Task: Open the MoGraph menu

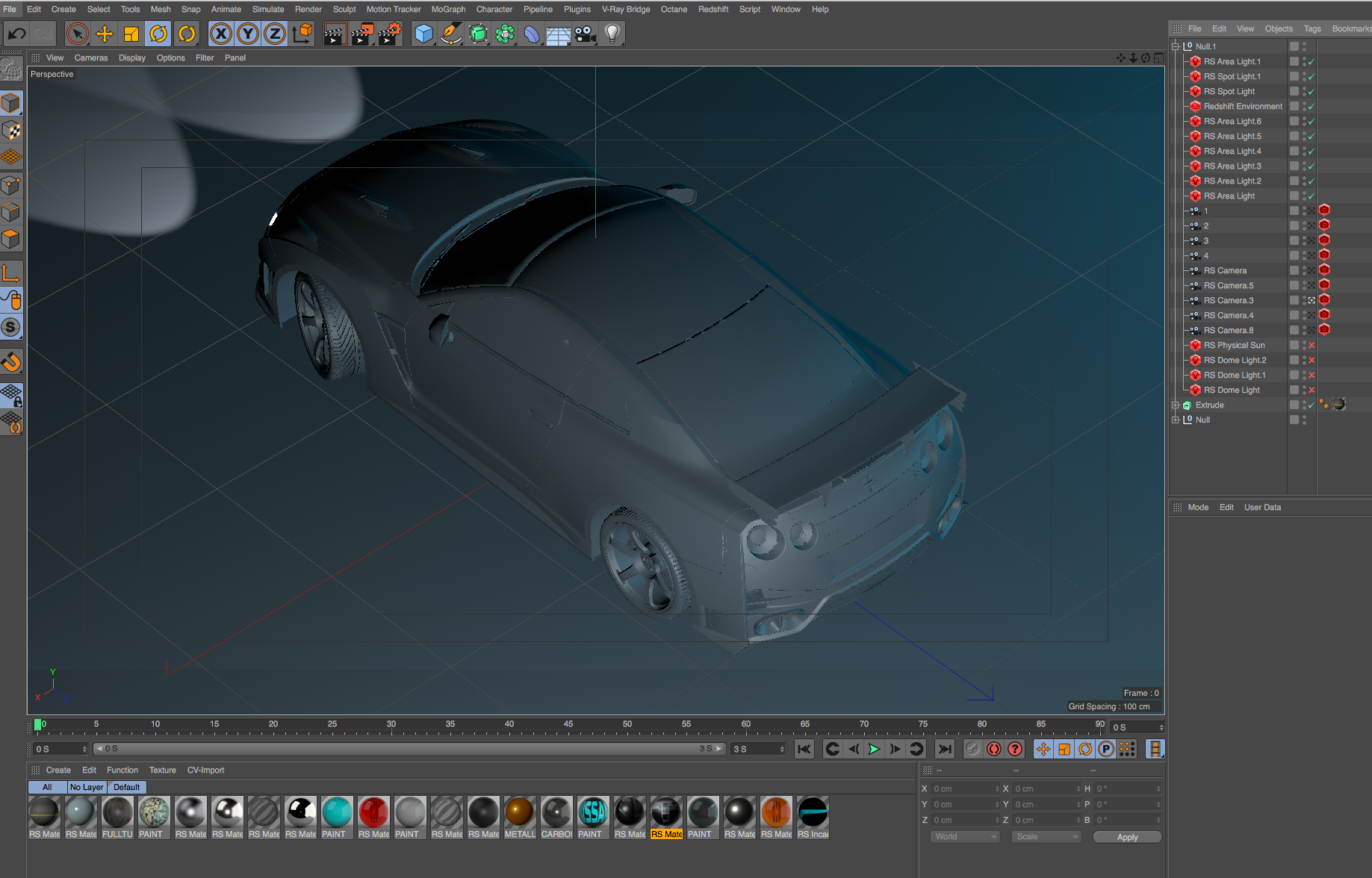Action: [x=448, y=9]
